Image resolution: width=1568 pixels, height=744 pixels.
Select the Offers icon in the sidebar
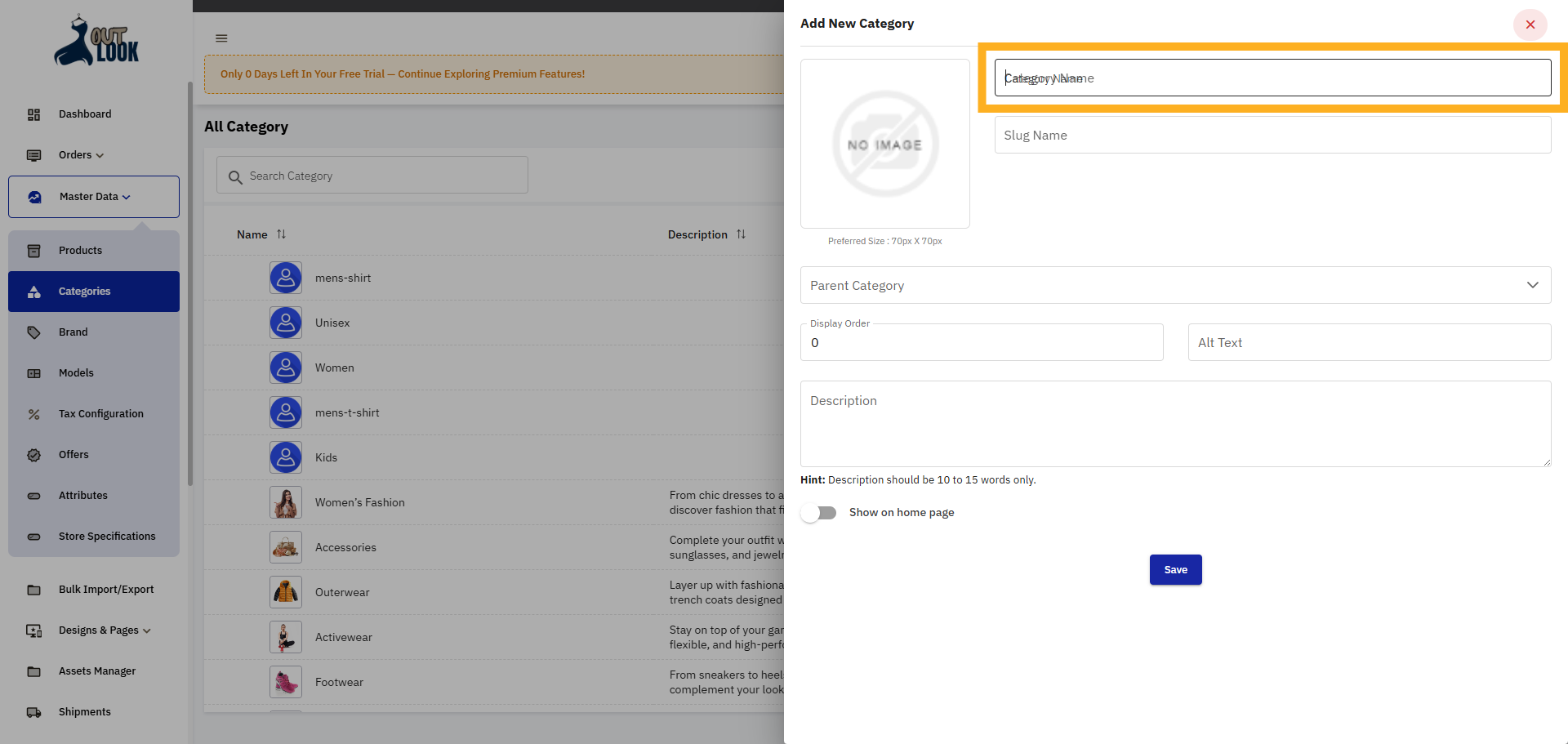click(x=34, y=454)
